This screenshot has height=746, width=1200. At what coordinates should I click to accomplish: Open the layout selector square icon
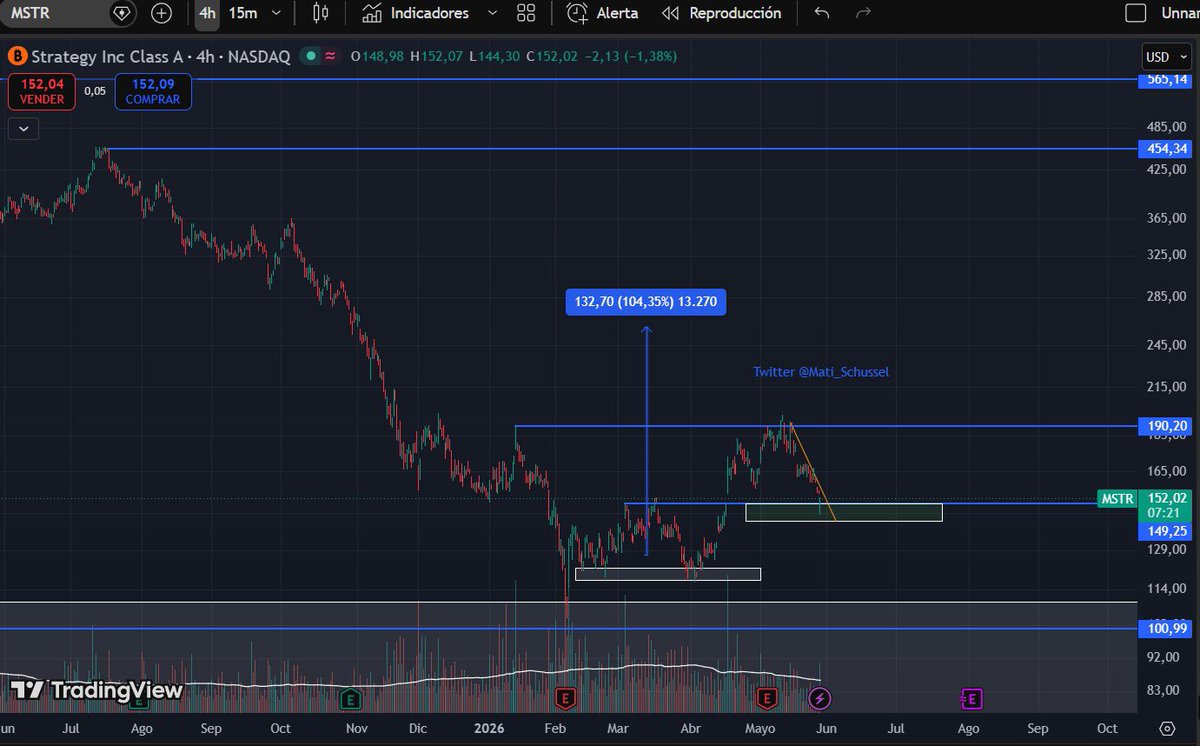[1135, 14]
